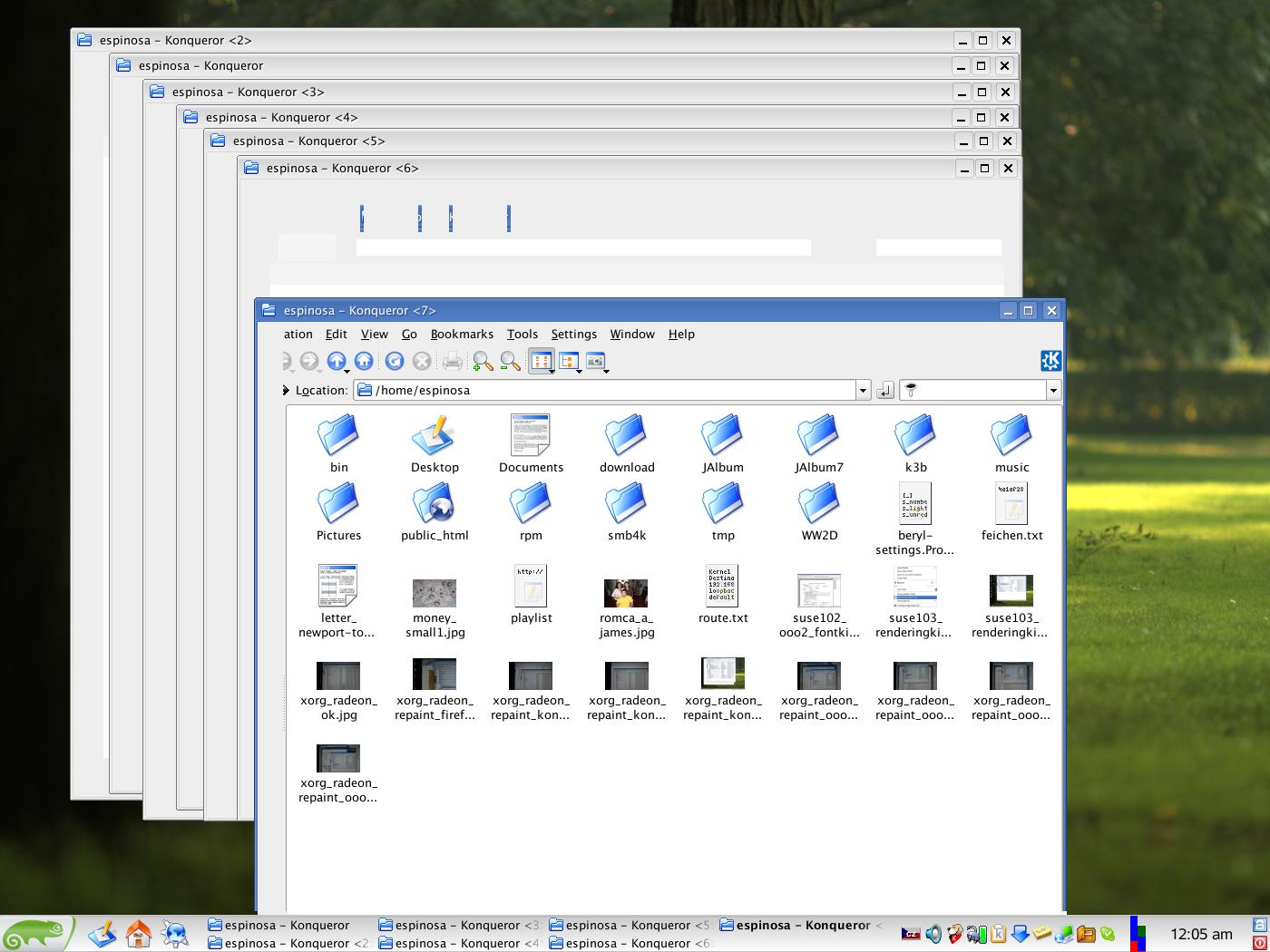Reload the current folder view

395,361
